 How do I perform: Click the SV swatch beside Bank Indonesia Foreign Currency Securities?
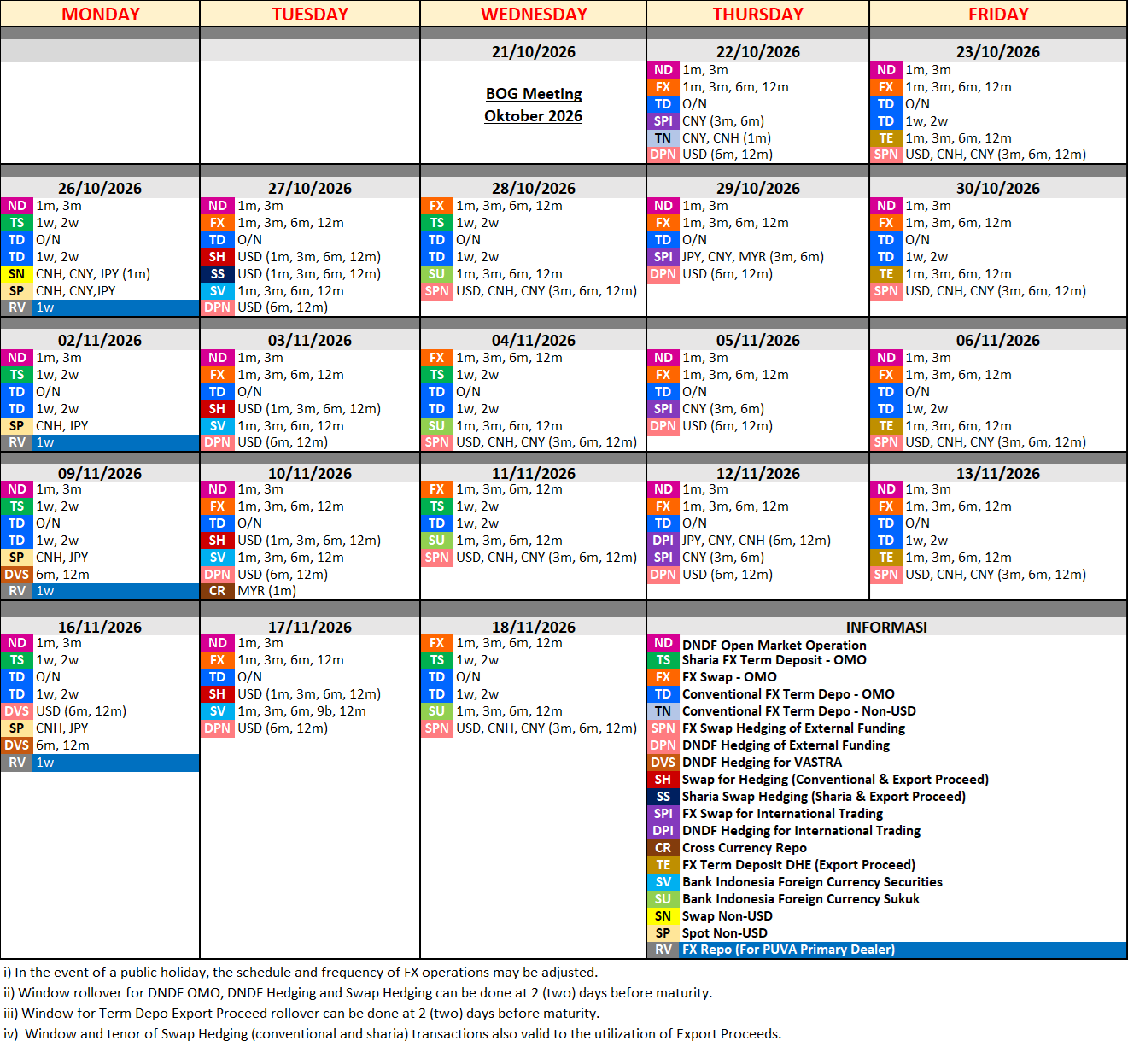(663, 882)
